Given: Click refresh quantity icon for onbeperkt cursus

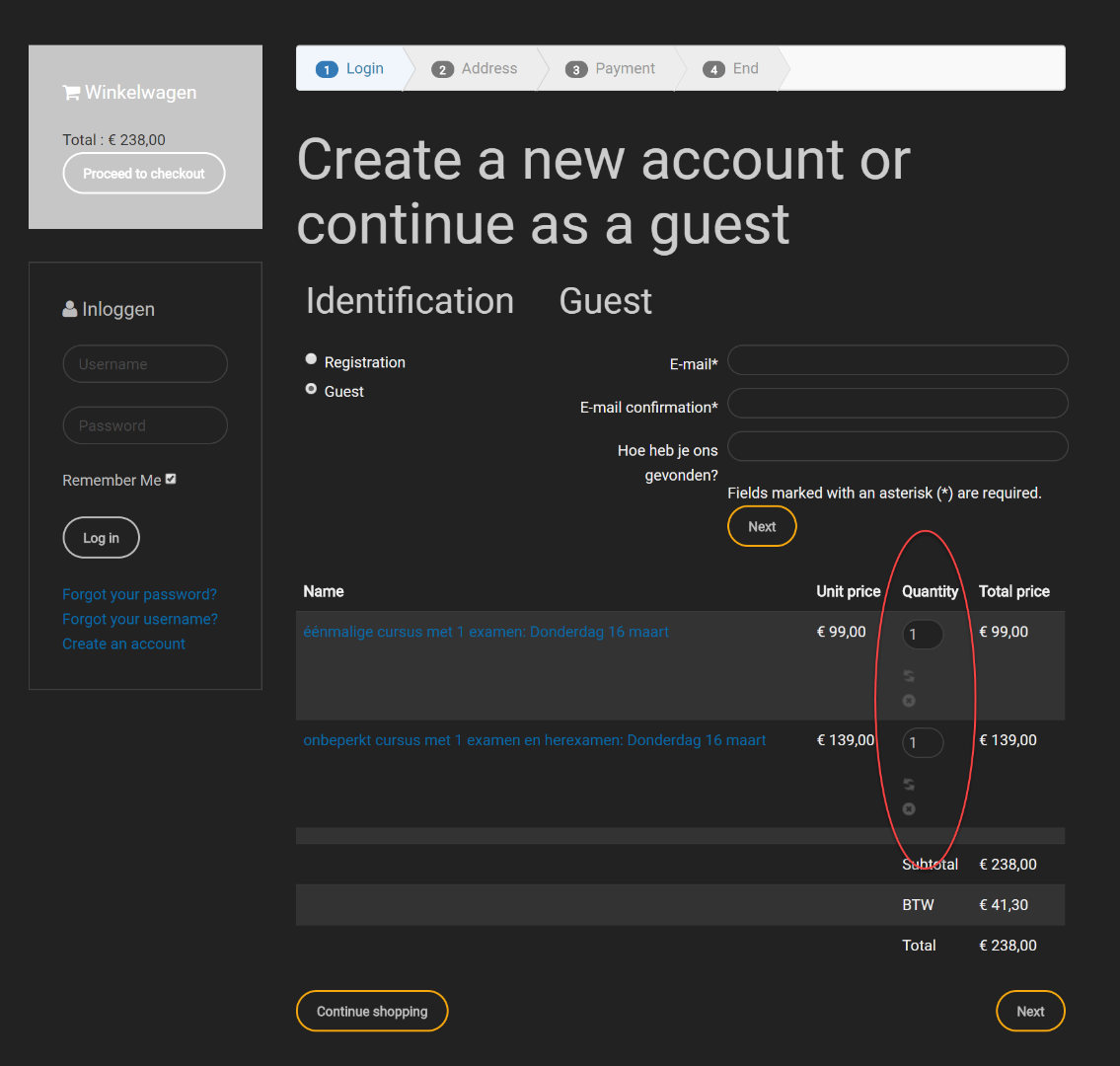Looking at the screenshot, I should click(909, 785).
